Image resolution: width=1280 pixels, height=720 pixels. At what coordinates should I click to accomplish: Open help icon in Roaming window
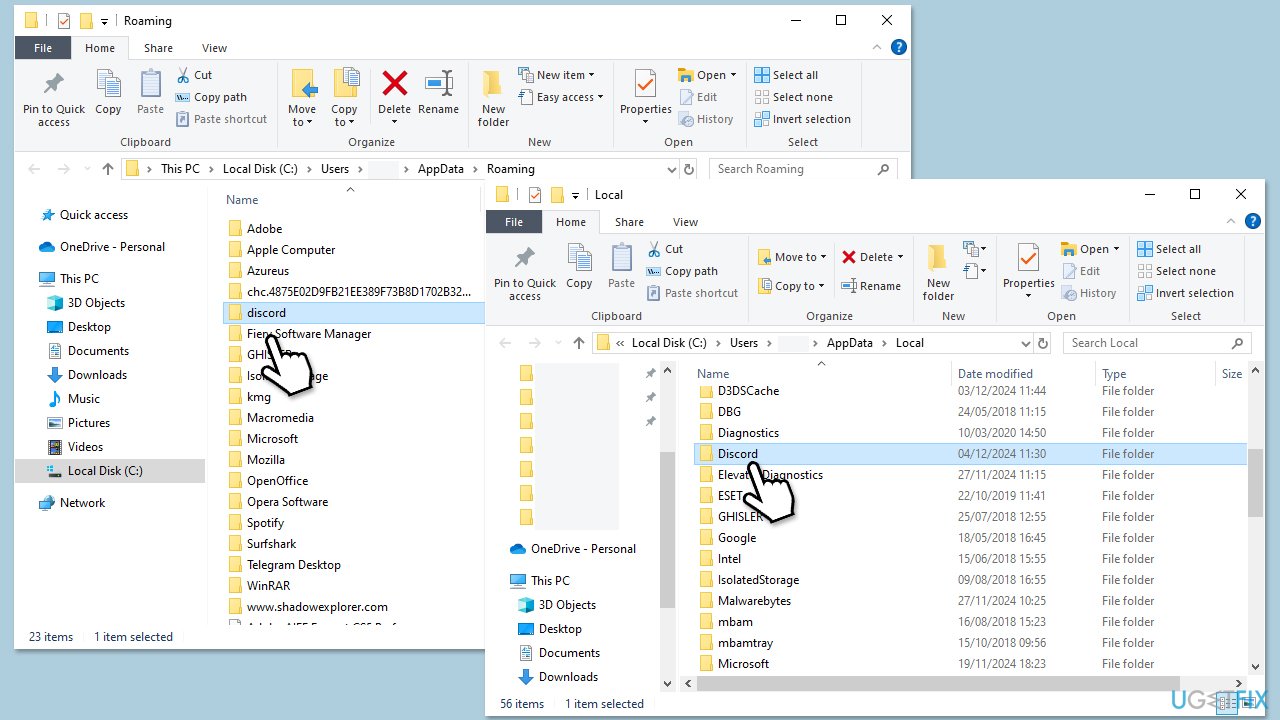pyautogui.click(x=899, y=47)
